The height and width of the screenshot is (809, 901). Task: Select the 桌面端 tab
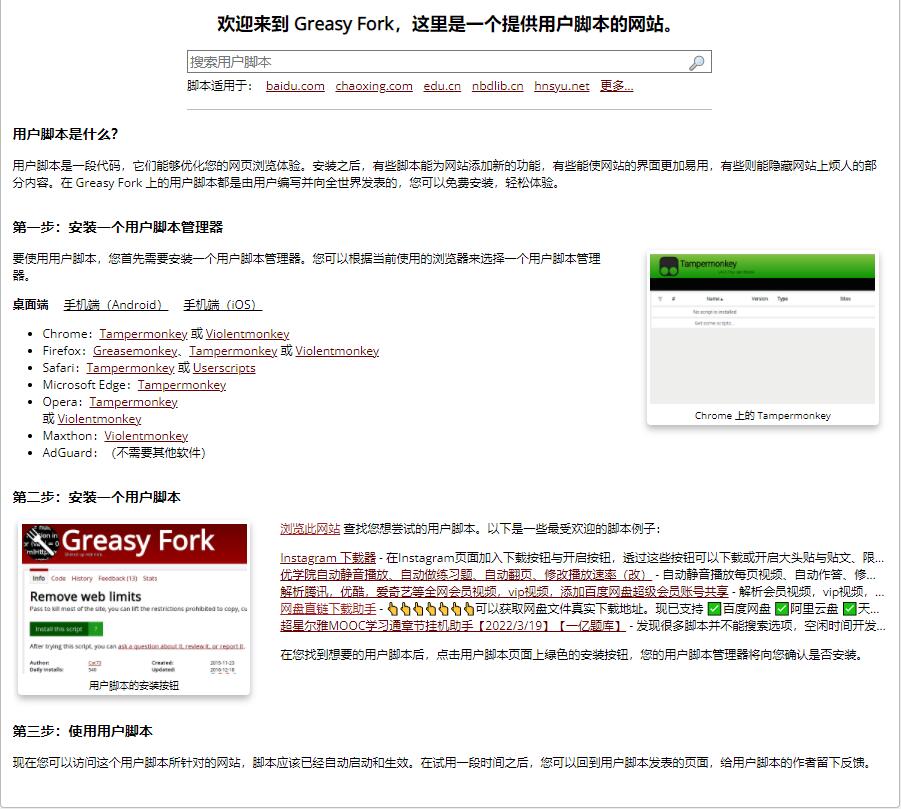(30, 305)
